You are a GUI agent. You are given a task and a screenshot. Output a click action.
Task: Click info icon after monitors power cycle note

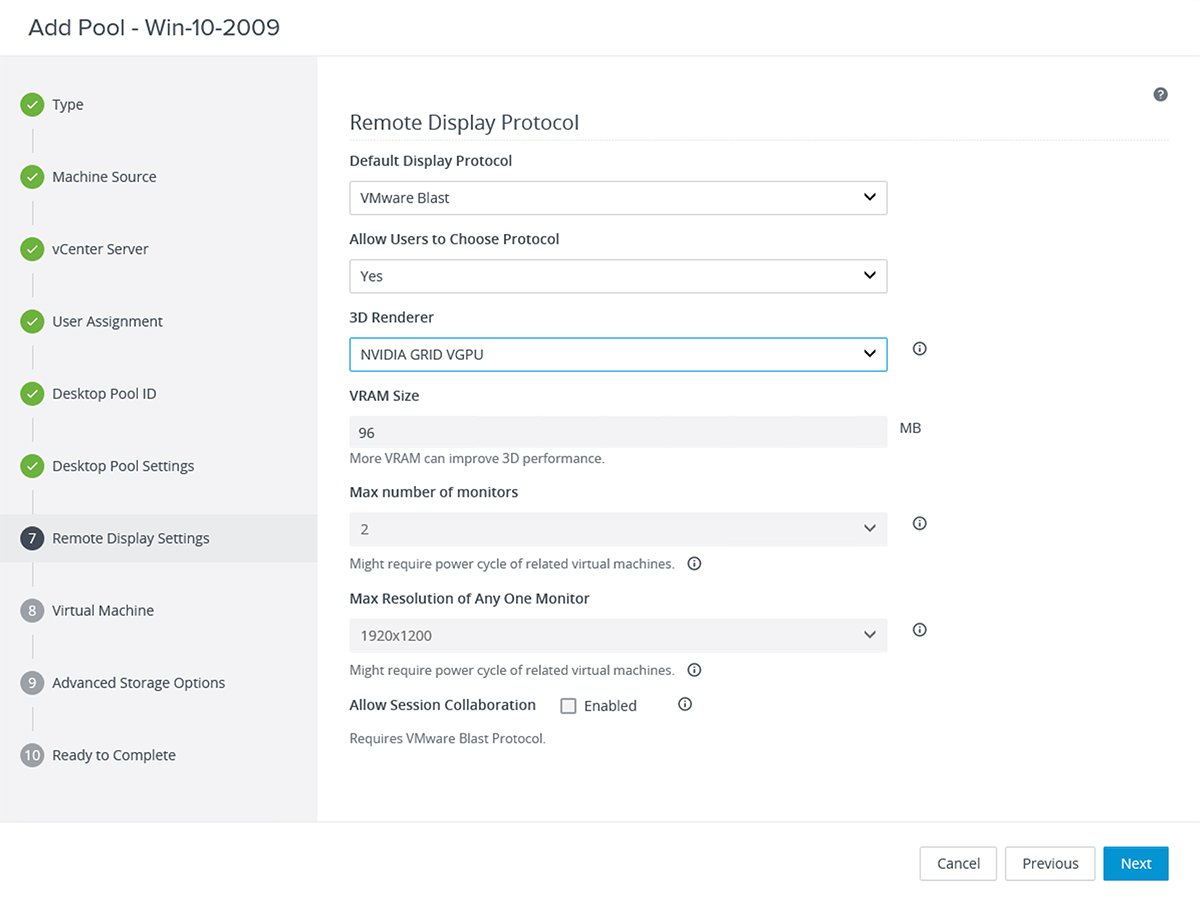coord(694,563)
